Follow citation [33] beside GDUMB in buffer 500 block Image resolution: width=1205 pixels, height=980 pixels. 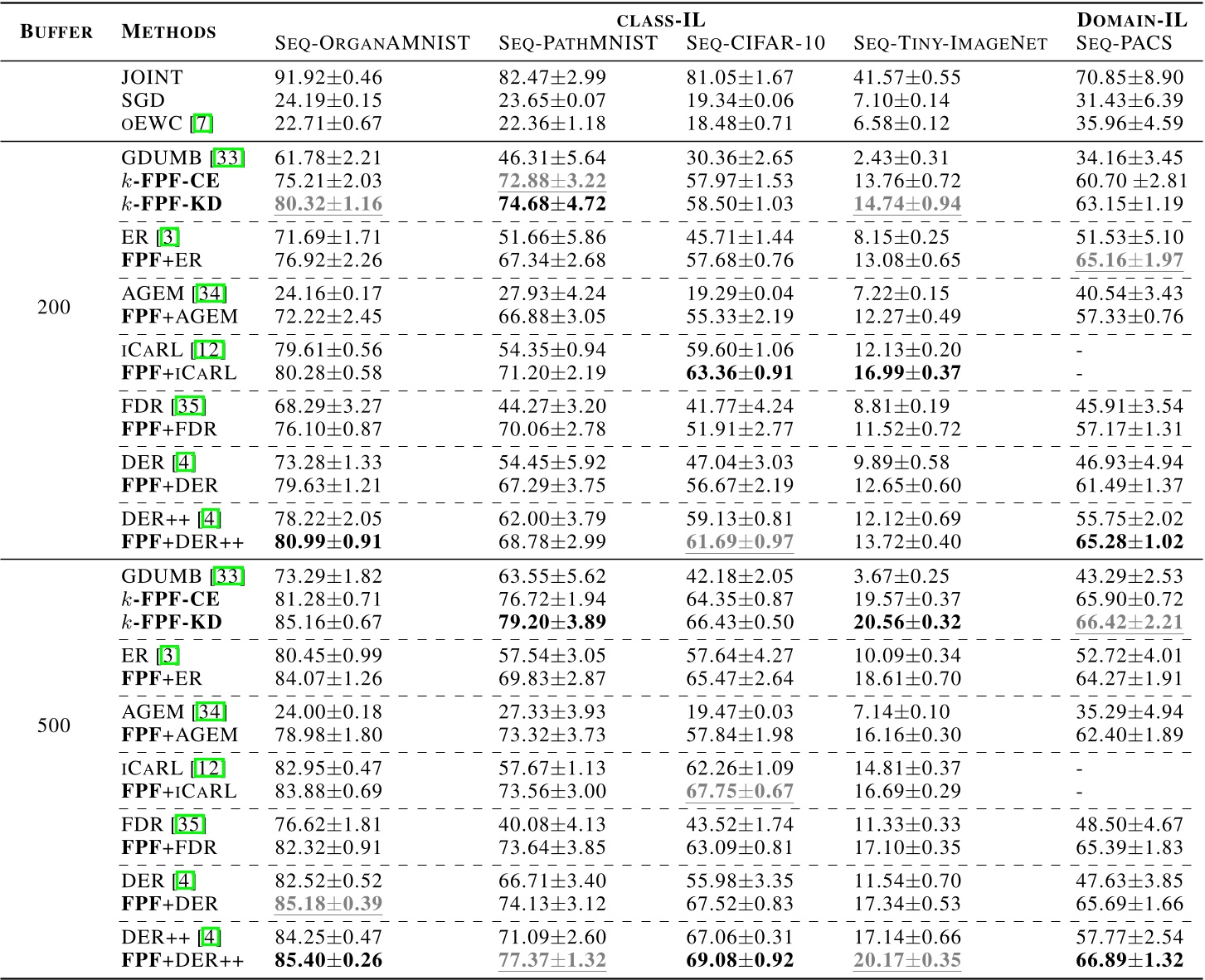[x=227, y=576]
